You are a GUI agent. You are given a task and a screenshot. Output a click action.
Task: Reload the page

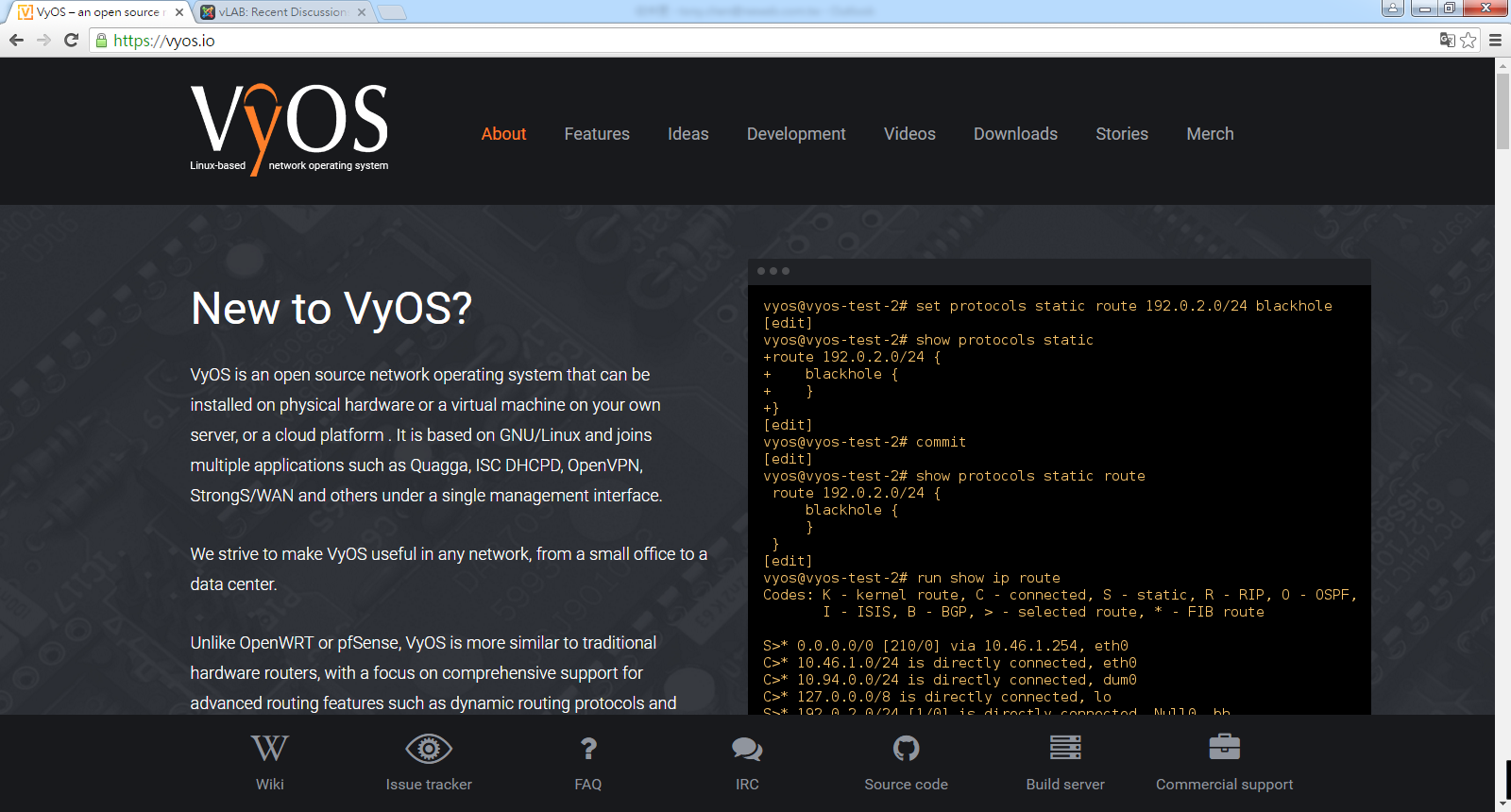[x=71, y=41]
